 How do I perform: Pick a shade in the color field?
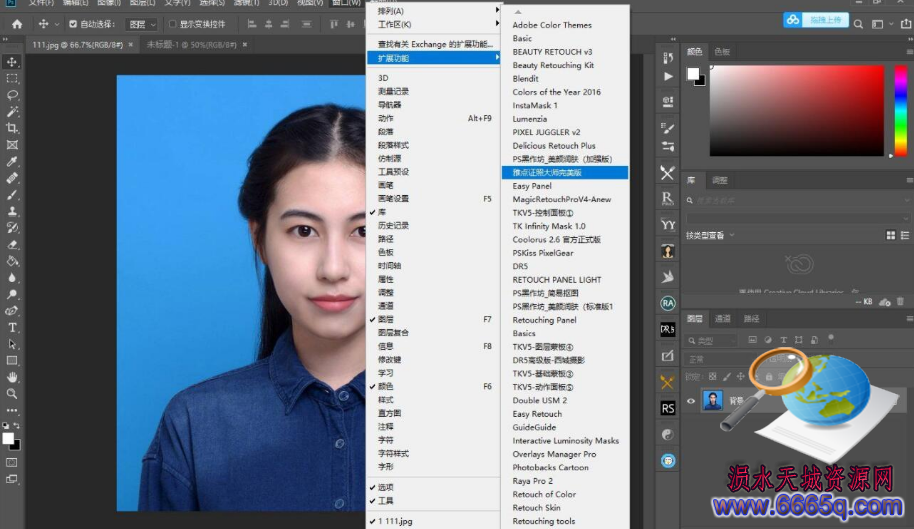[x=797, y=111]
